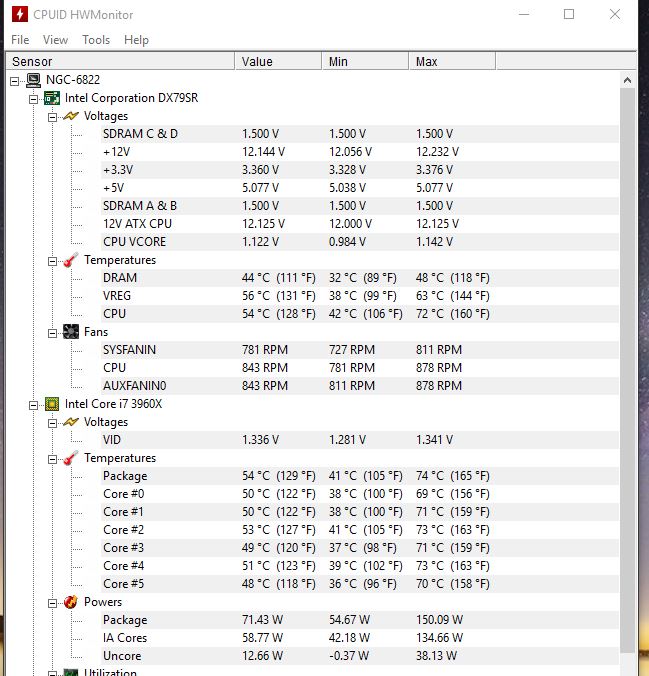The width and height of the screenshot is (649, 676).
Task: Click the Min column header
Action: coord(365,61)
